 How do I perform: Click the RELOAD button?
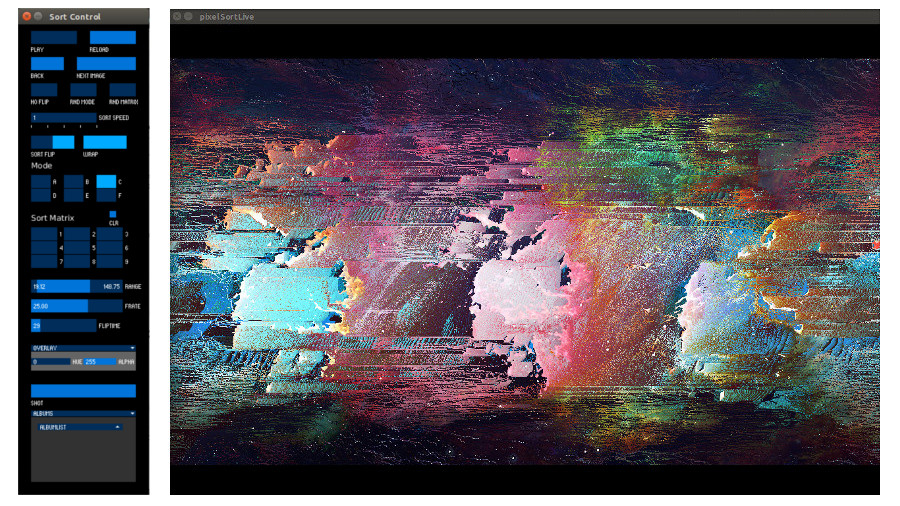(x=112, y=37)
